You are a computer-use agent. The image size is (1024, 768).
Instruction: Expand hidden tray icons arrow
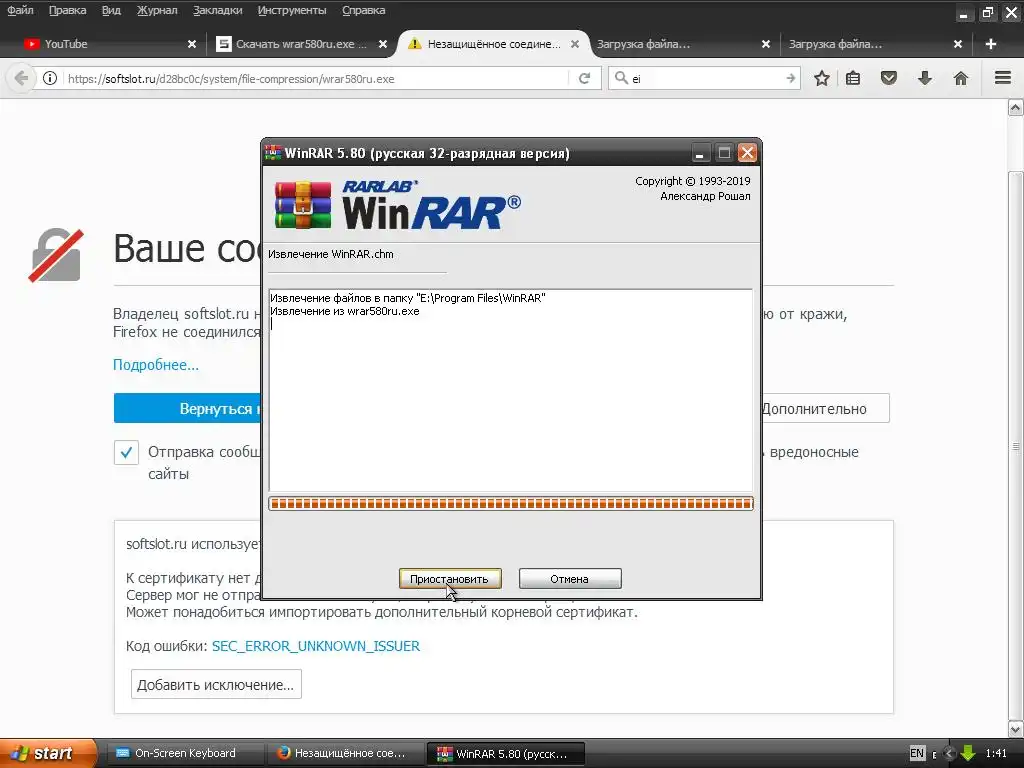click(950, 753)
